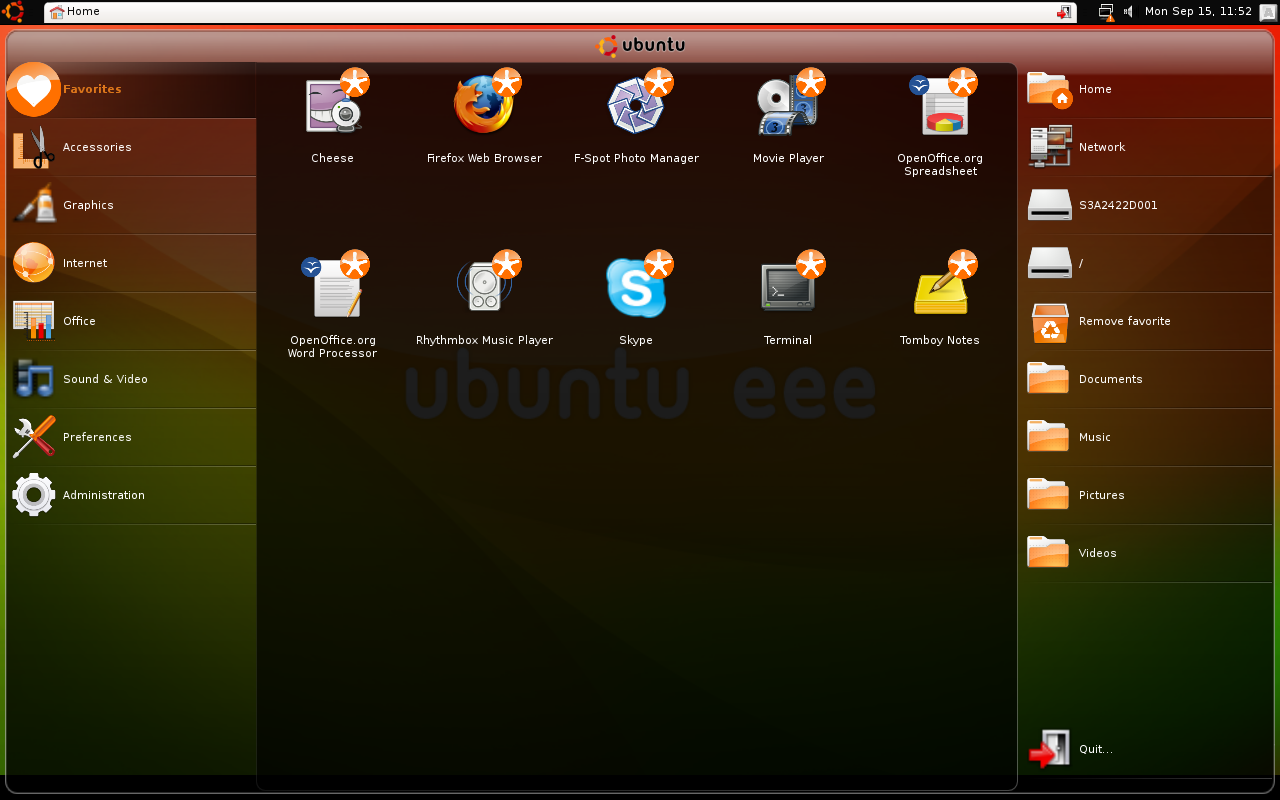Open the root filesystem drive
Viewport: 1280px width, 800px height.
pyautogui.click(x=1148, y=264)
